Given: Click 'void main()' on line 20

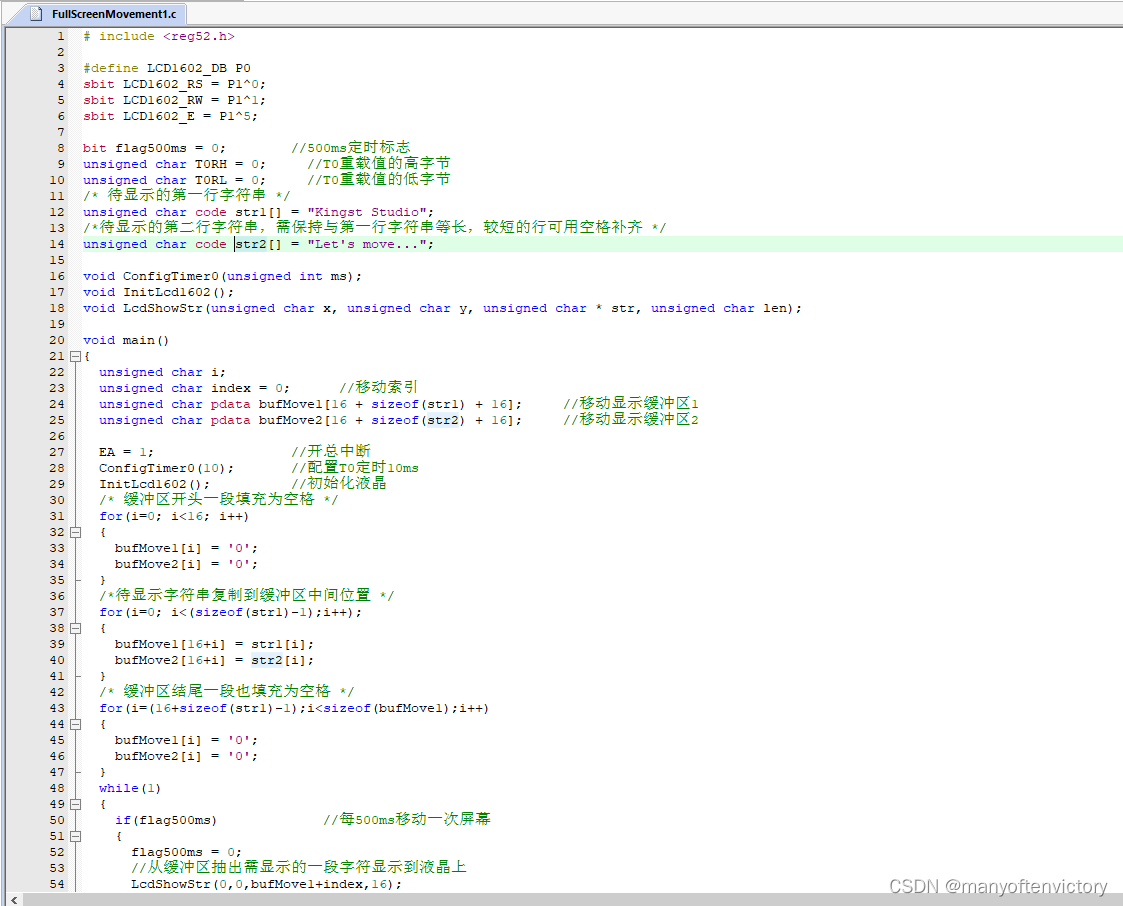Looking at the screenshot, I should 126,340.
